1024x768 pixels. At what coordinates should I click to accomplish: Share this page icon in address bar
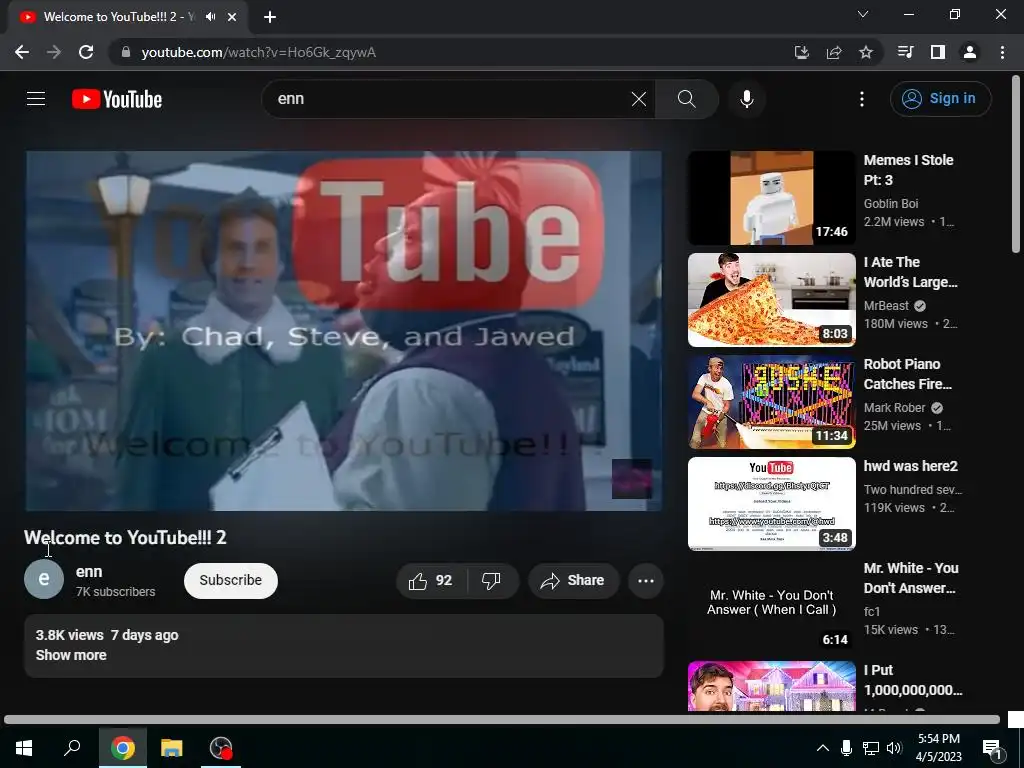(x=834, y=52)
